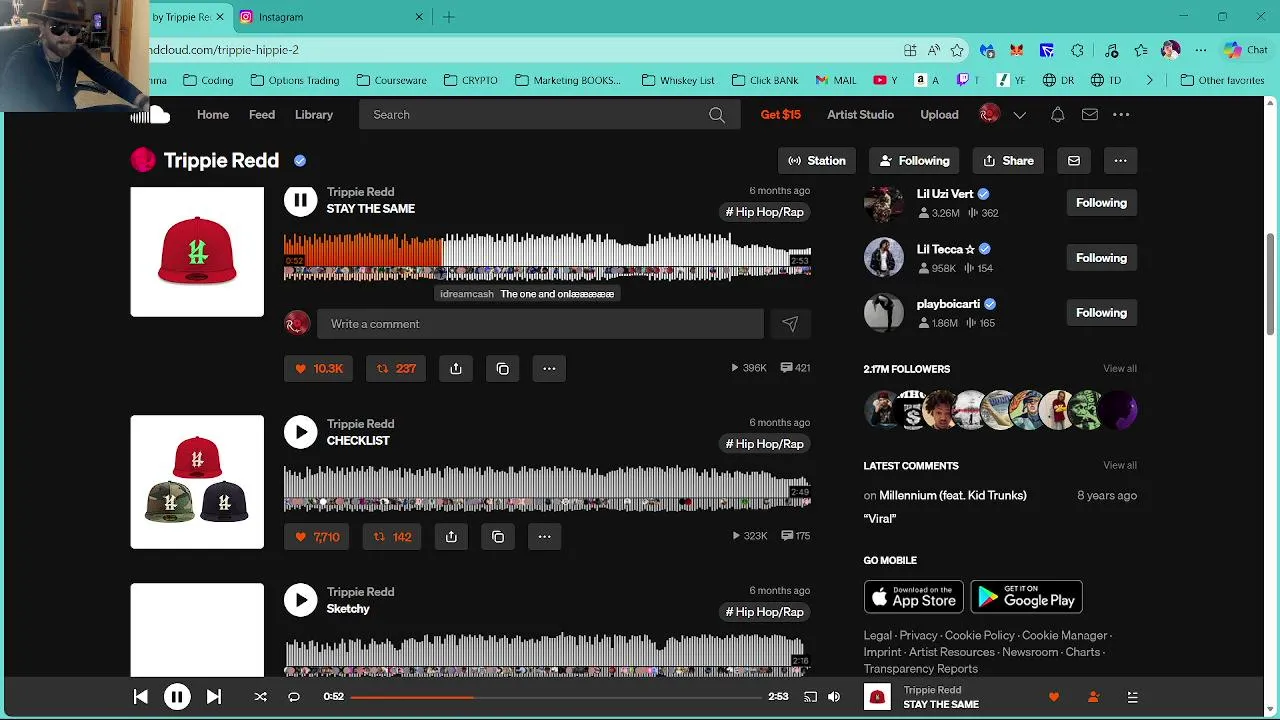This screenshot has height=720, width=1280.
Task: Send the comment with paper plane icon
Action: [790, 324]
